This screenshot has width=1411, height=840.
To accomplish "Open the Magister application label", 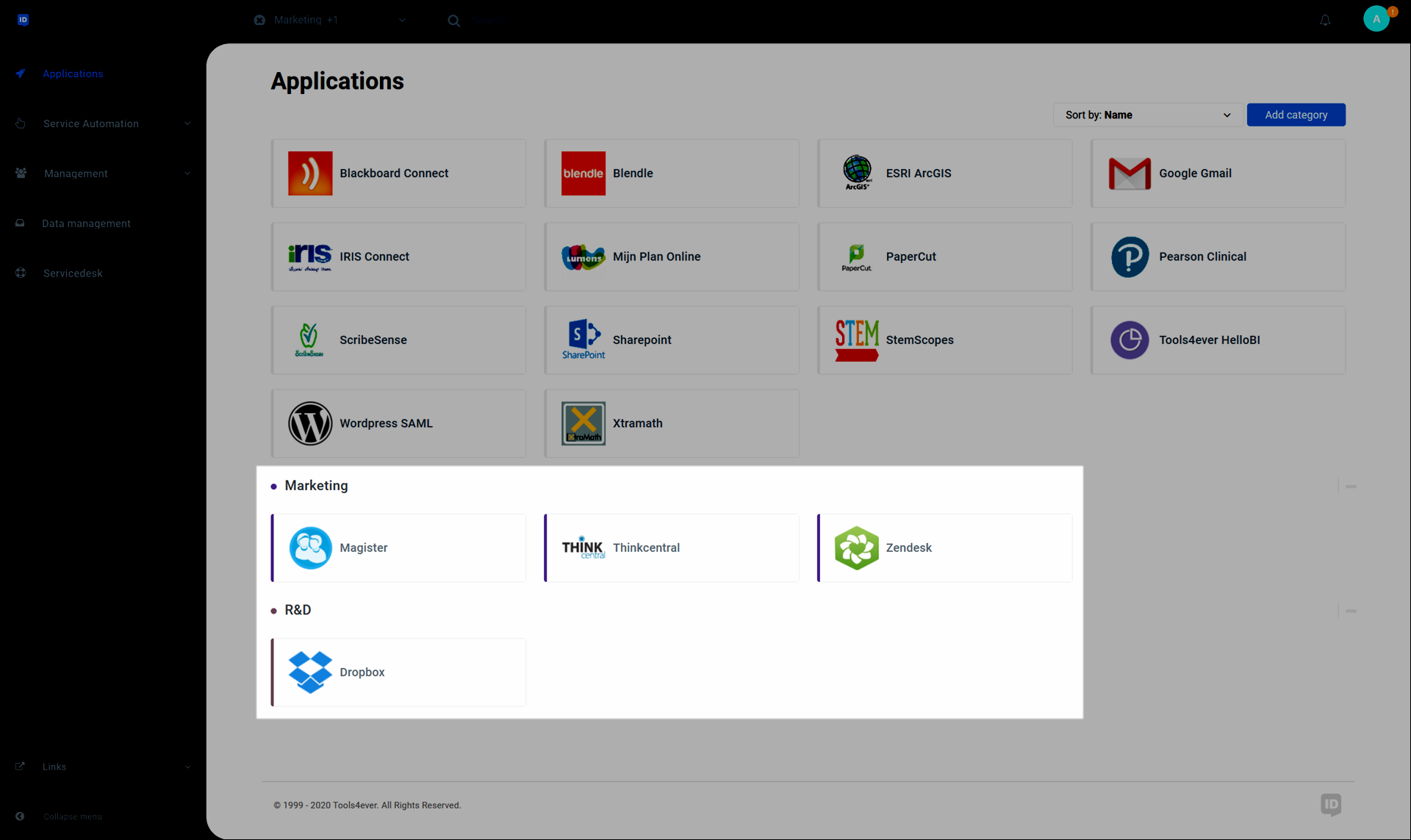I will point(363,548).
